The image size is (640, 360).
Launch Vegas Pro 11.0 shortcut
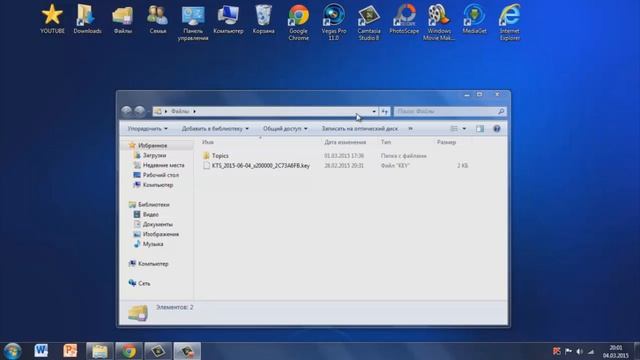(x=333, y=22)
